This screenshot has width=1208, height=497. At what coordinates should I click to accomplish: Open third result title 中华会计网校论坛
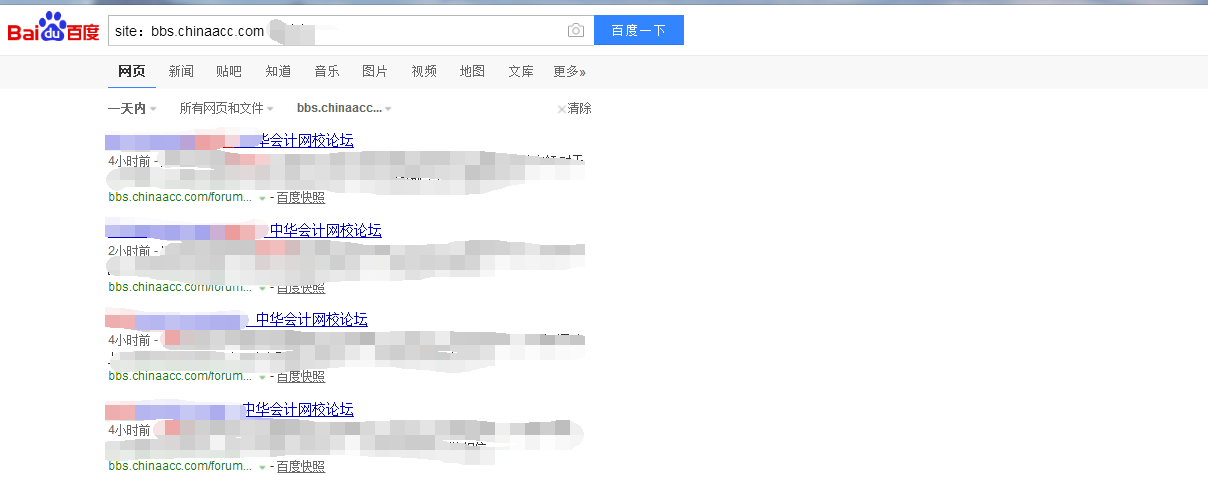coord(311,320)
